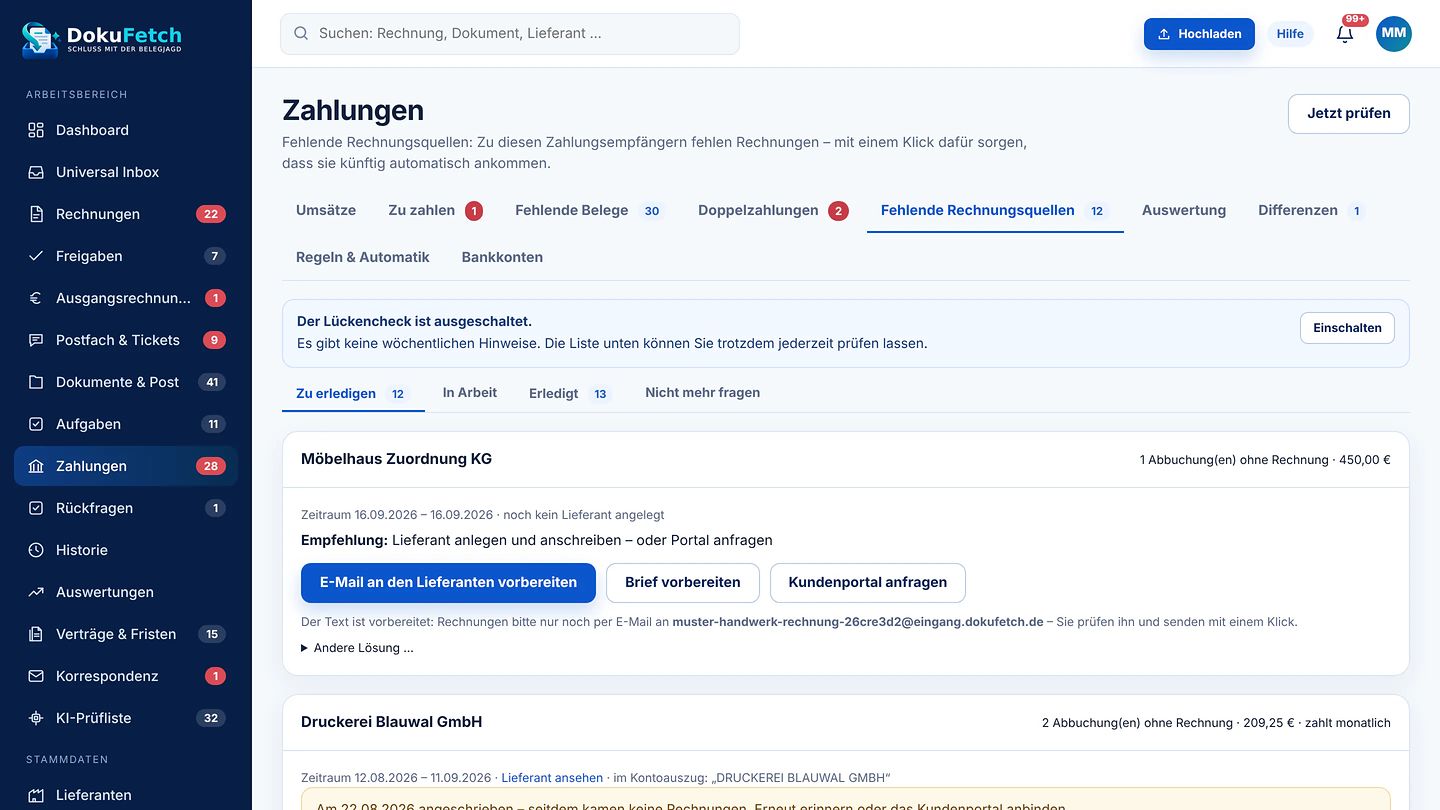The height and width of the screenshot is (810, 1440).
Task: Focus the search field 'Suchen: Rechnung, Dokument'
Action: (x=510, y=33)
